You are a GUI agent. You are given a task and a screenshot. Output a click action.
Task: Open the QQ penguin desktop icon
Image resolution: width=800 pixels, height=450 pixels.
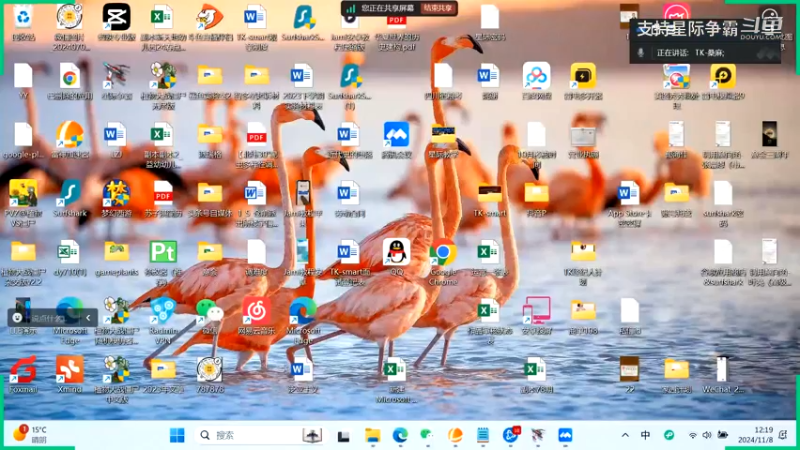point(396,252)
